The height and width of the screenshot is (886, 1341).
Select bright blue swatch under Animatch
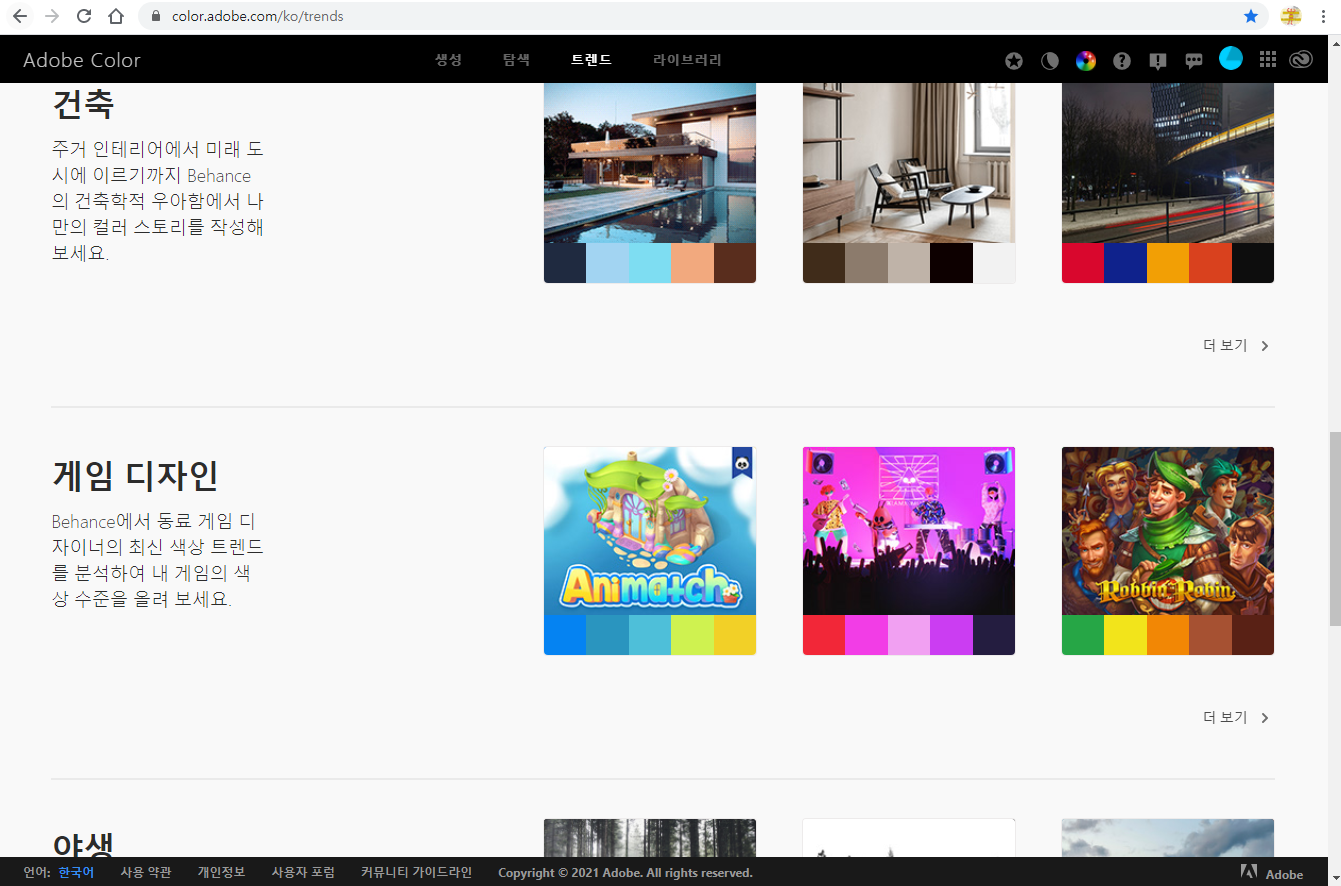(565, 635)
